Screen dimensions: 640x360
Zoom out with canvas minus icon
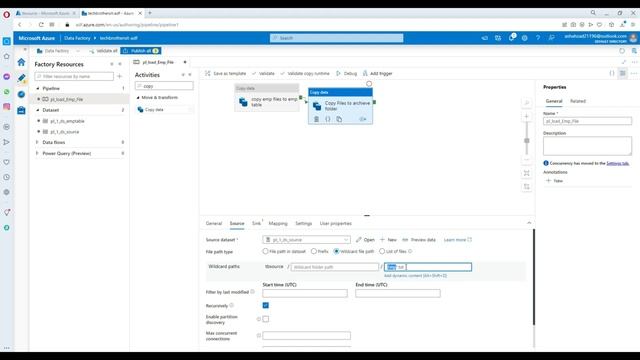[527, 160]
